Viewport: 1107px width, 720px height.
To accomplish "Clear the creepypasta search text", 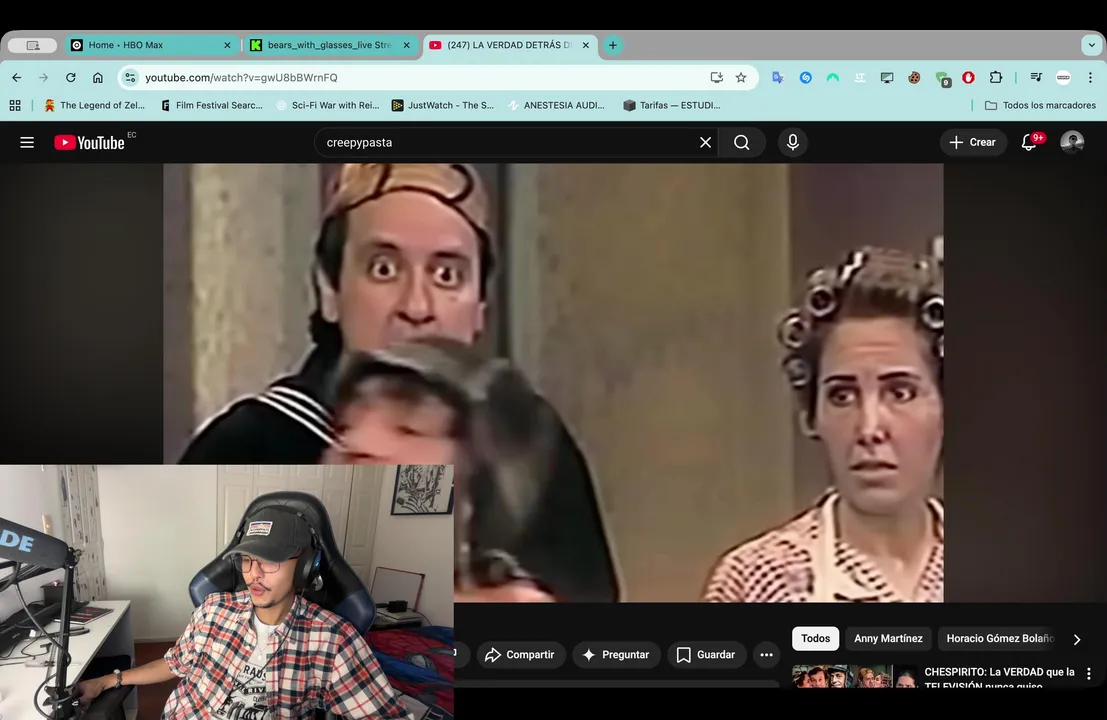I will coord(705,143).
